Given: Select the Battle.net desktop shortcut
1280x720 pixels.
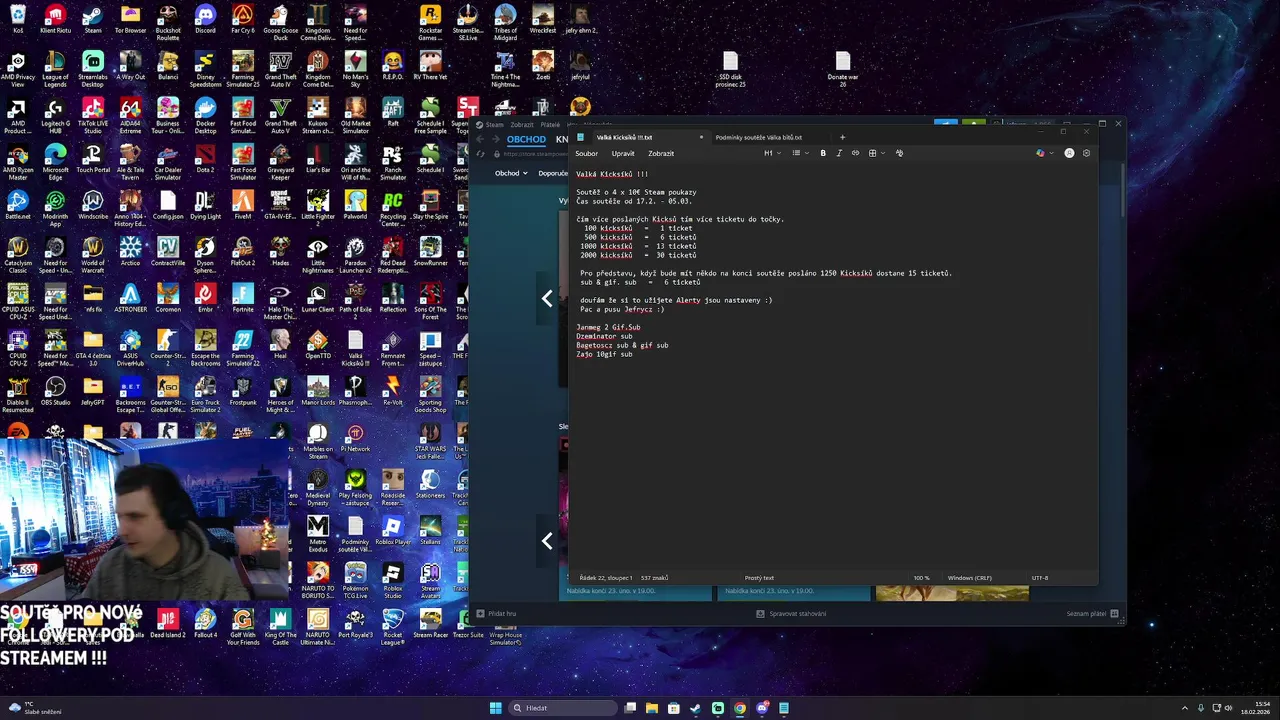Looking at the screenshot, I should pyautogui.click(x=18, y=203).
